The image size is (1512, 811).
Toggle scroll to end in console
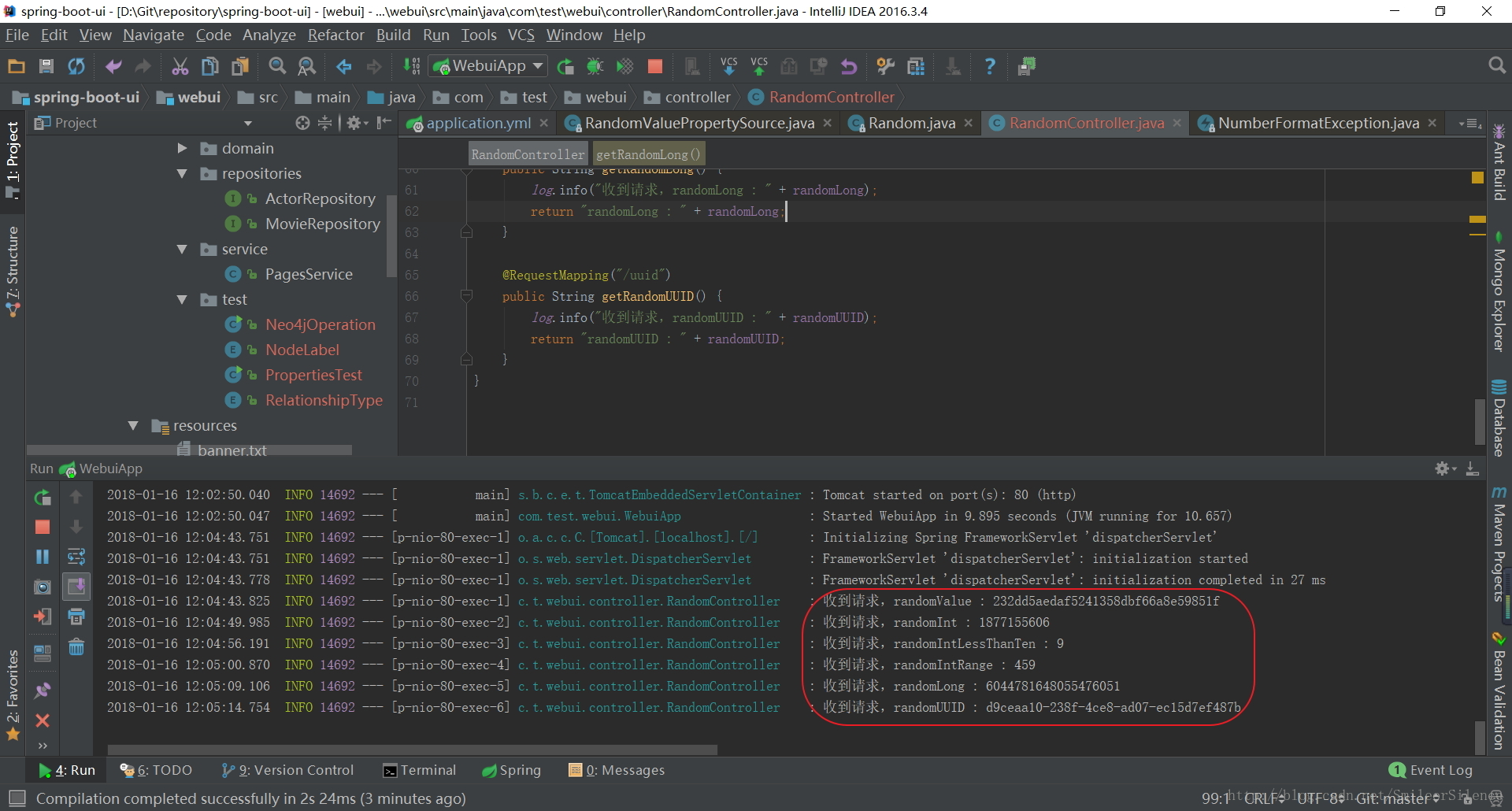point(76,587)
